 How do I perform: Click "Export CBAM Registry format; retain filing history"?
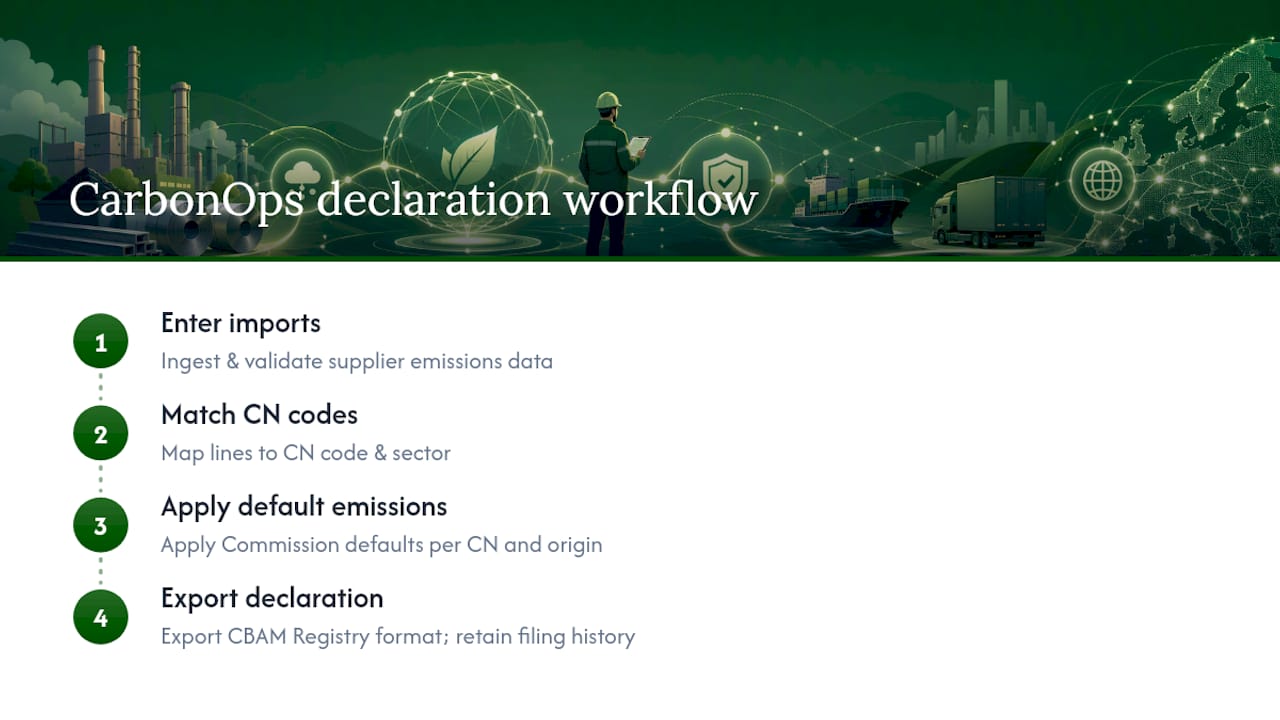398,637
